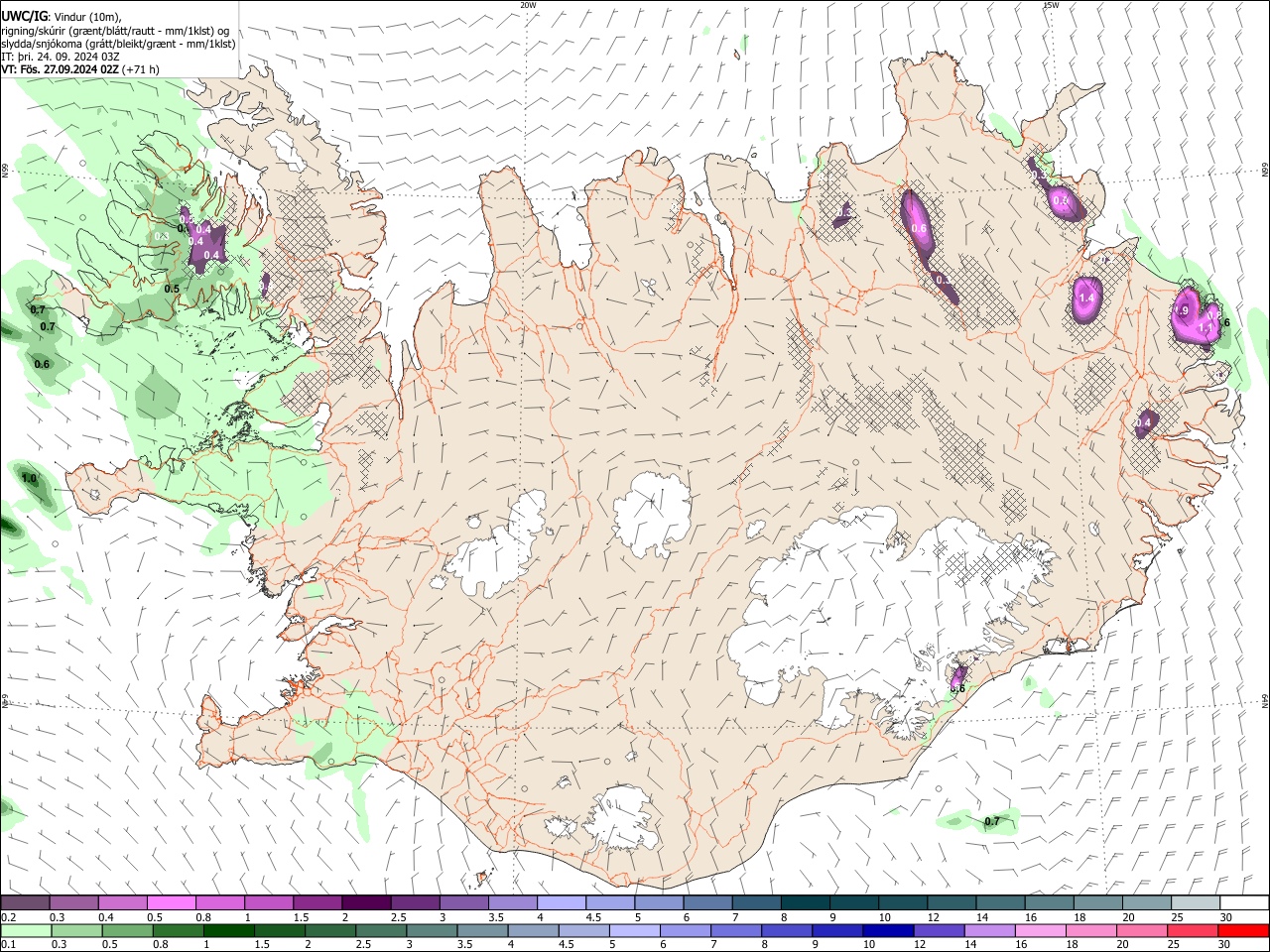The width and height of the screenshot is (1270, 952).
Task: Select the white swatch above 30 in the top legend row
Action: click(x=1244, y=903)
